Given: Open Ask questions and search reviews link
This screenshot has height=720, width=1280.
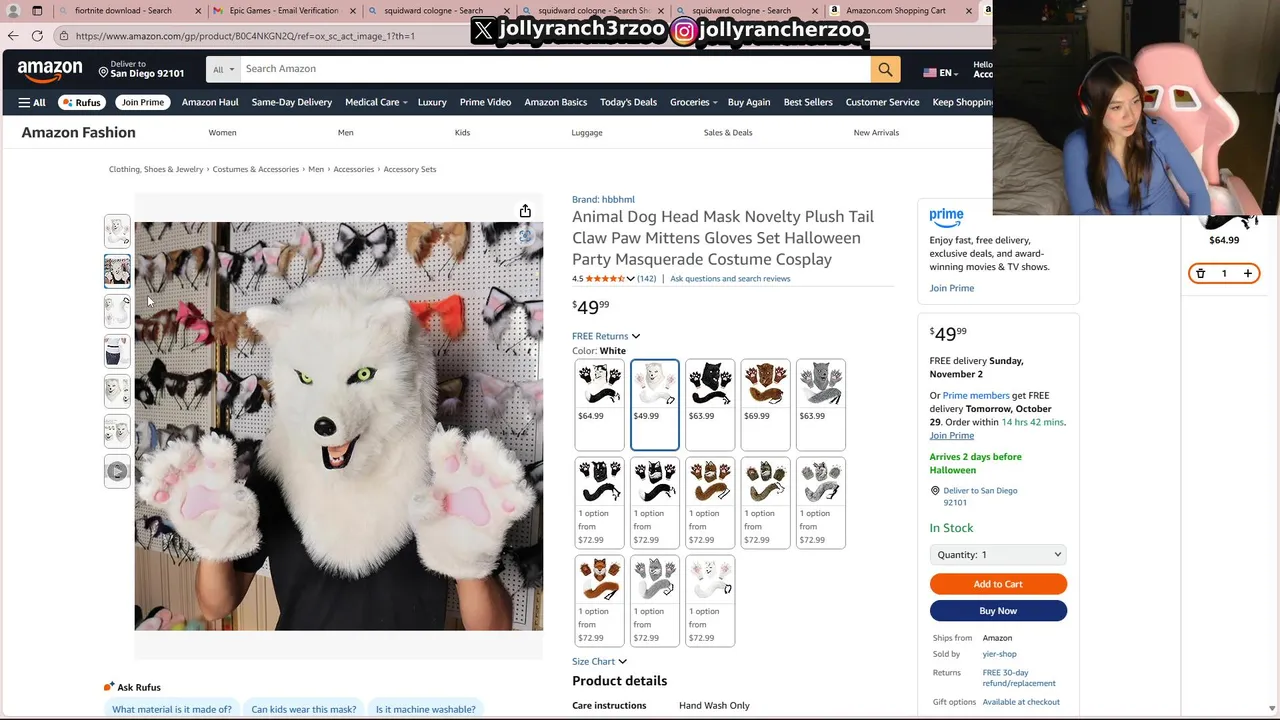Looking at the screenshot, I should [730, 279].
